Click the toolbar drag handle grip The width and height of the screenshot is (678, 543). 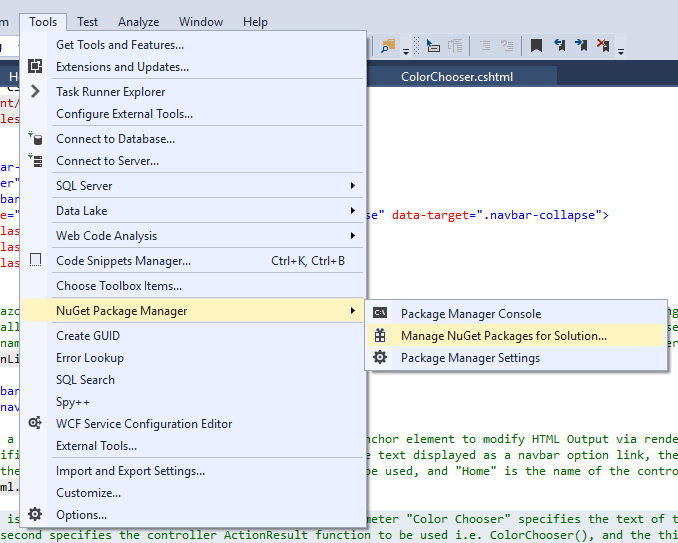[416, 45]
